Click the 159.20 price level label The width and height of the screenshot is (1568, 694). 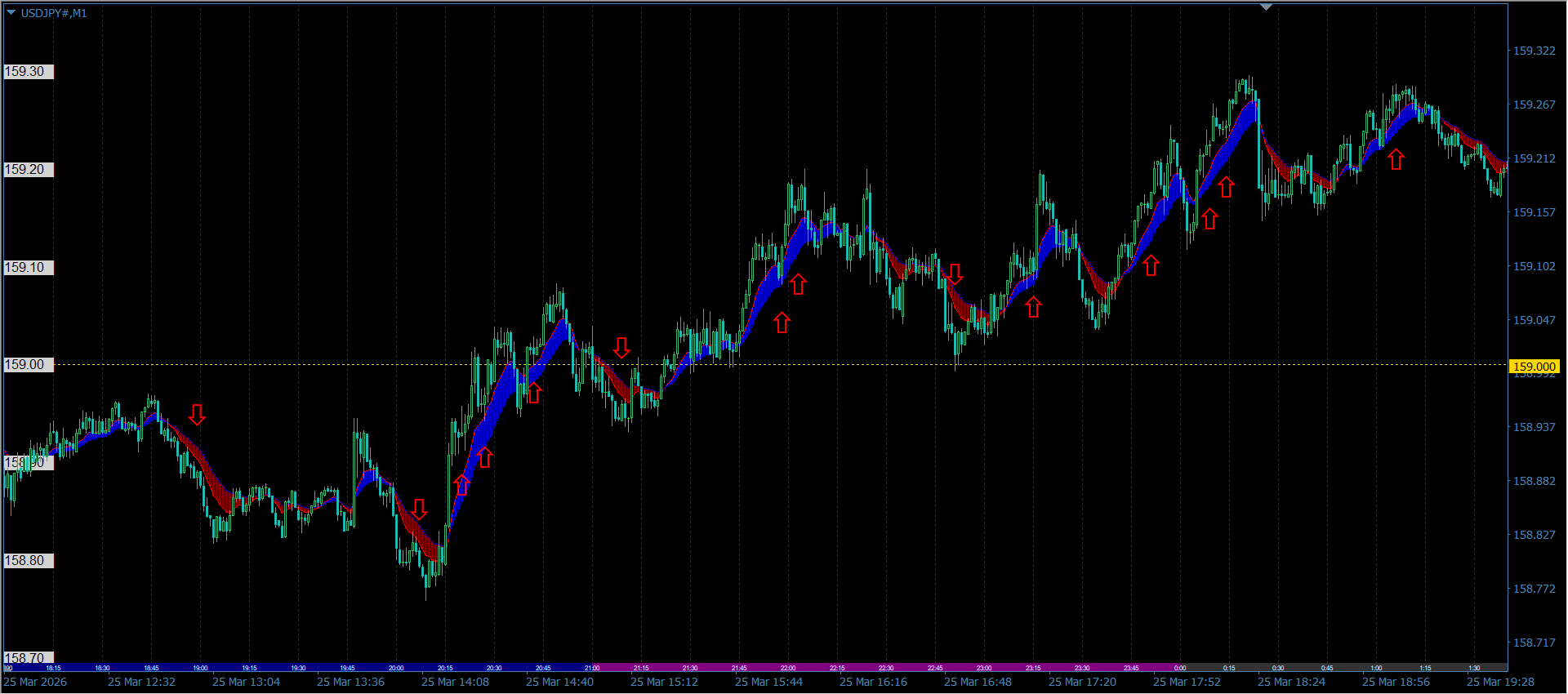[x=26, y=170]
